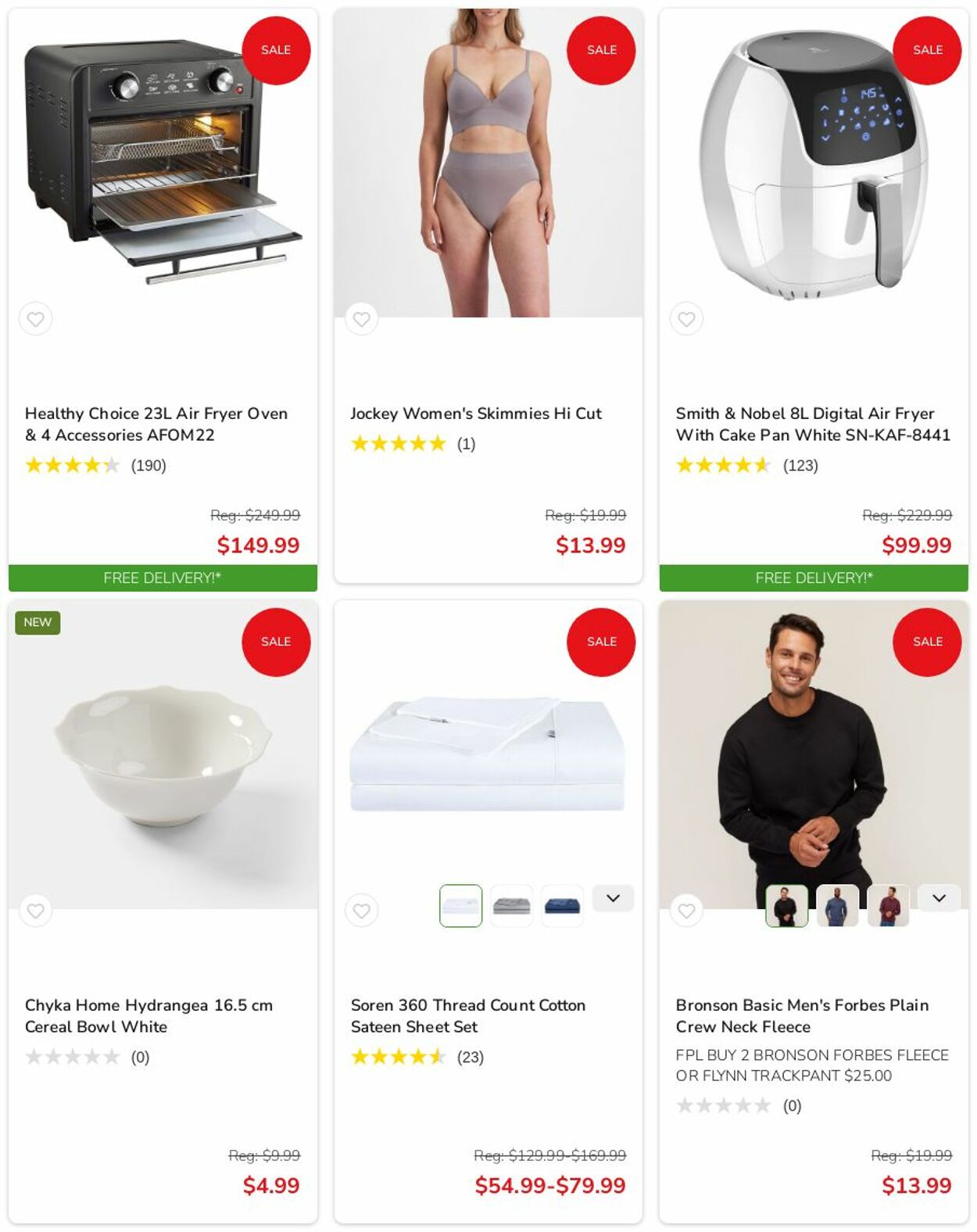Viewport: 977px width, 1232px height.
Task: Click the NEW badge on Chyka bowl
Action: click(38, 622)
